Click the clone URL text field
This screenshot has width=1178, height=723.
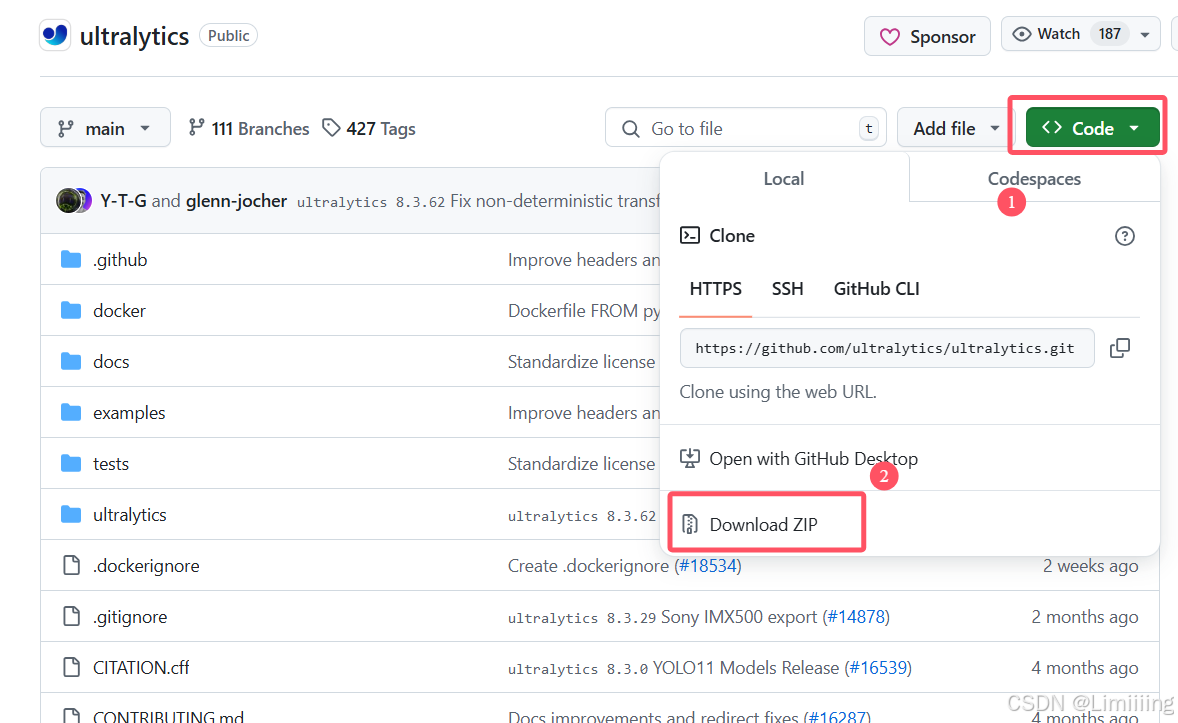coord(887,348)
